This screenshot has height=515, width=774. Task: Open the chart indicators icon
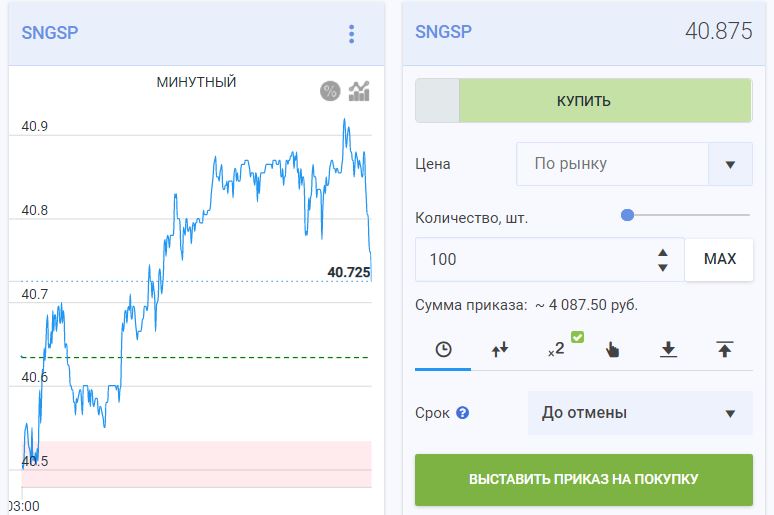[359, 91]
